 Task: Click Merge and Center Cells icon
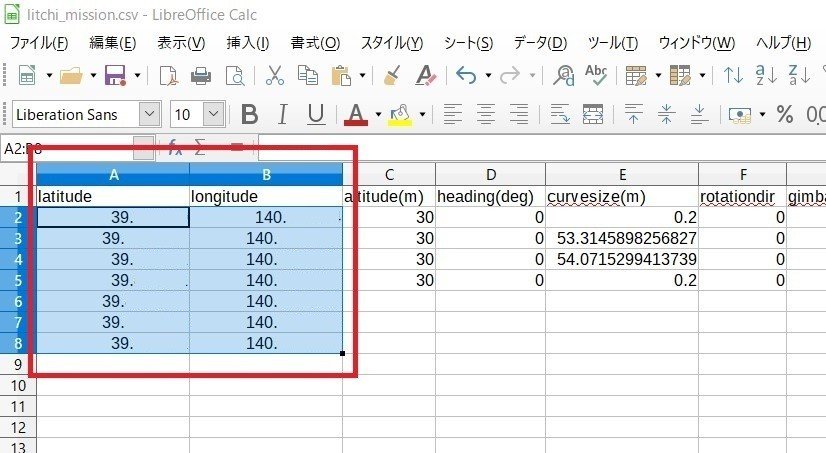[593, 114]
